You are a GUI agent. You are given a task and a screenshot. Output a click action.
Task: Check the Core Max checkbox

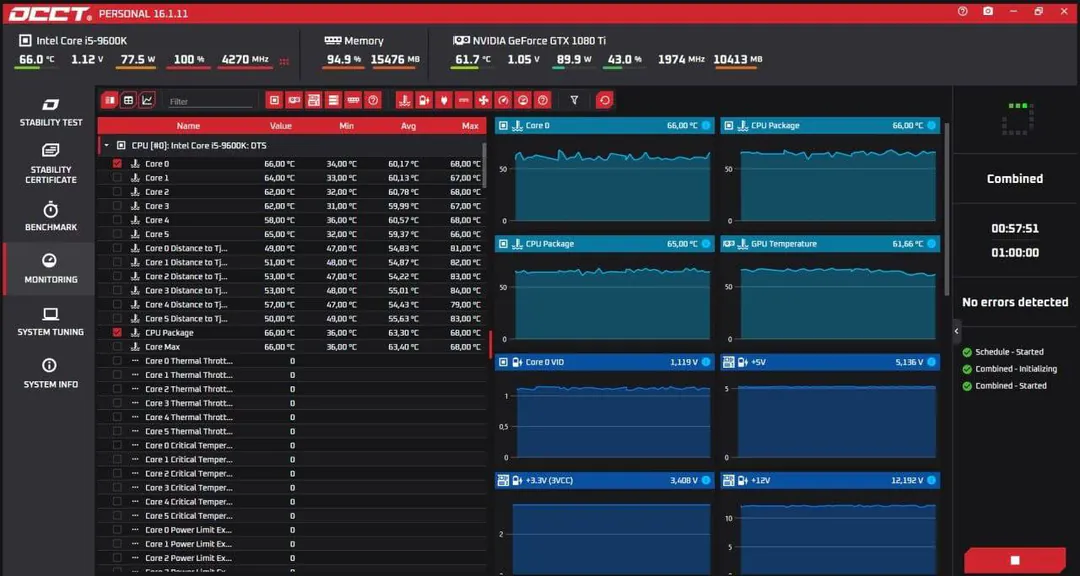click(117, 347)
